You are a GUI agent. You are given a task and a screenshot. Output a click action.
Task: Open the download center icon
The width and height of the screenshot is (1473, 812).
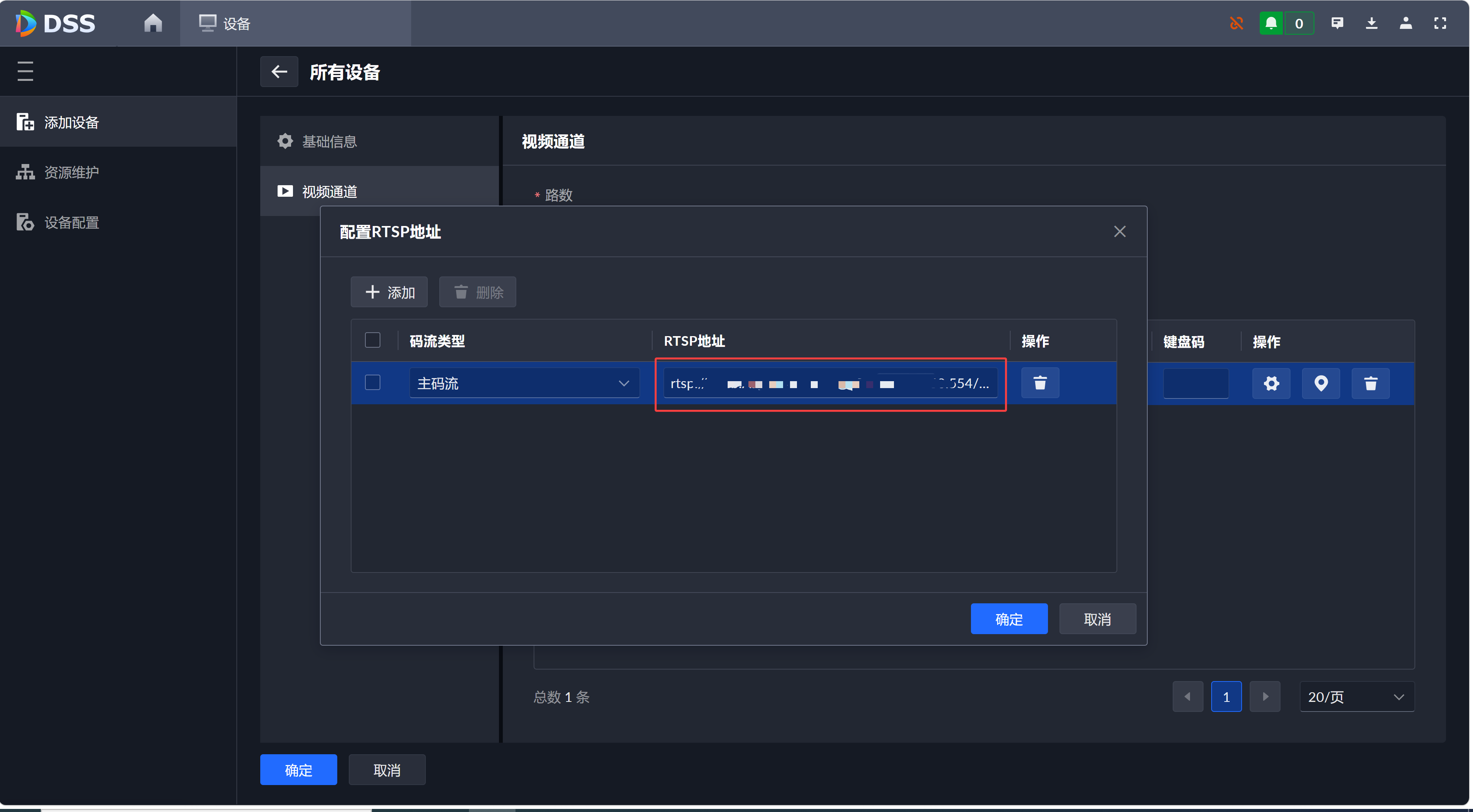coord(1371,23)
